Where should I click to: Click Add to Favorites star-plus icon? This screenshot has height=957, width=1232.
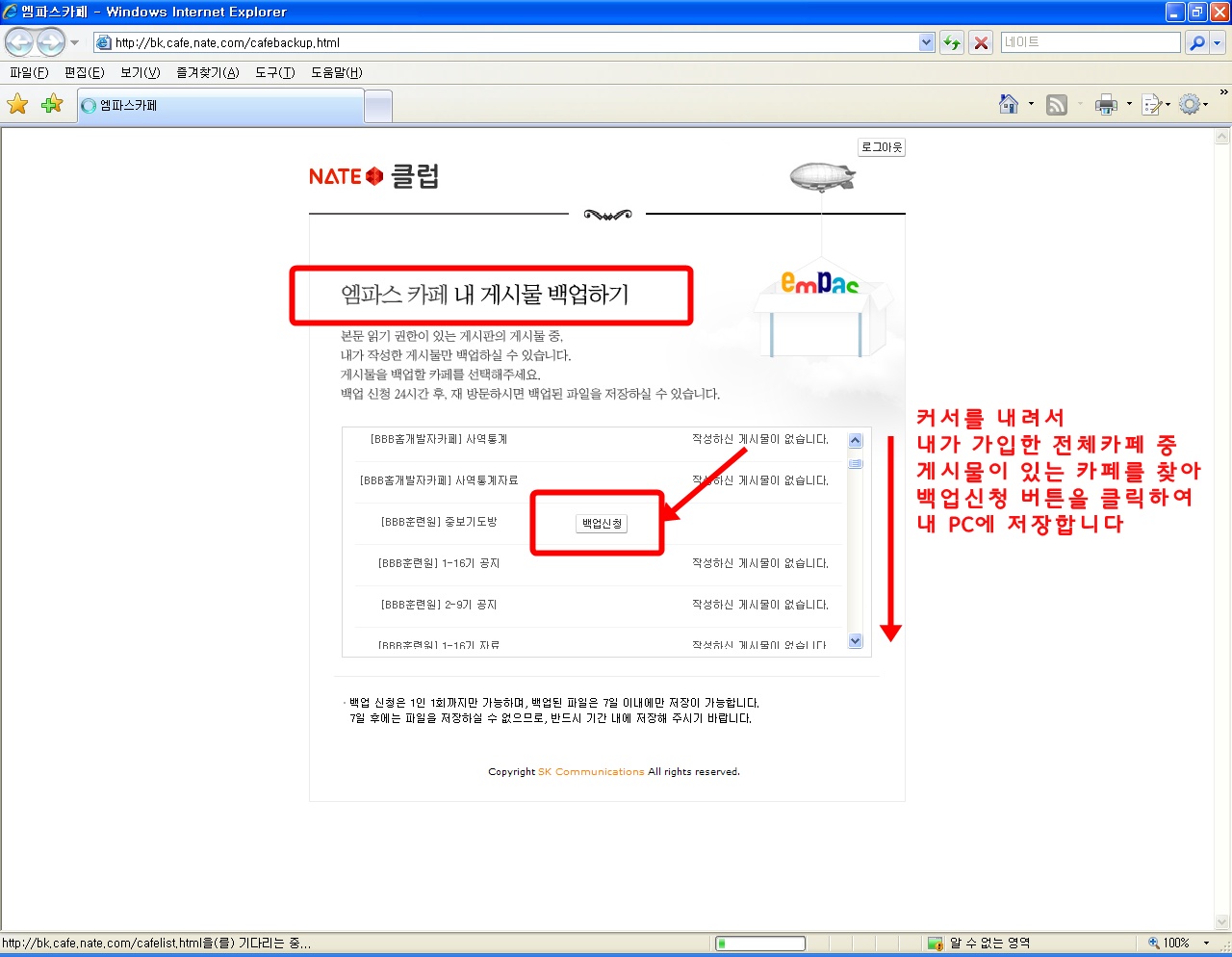[52, 104]
